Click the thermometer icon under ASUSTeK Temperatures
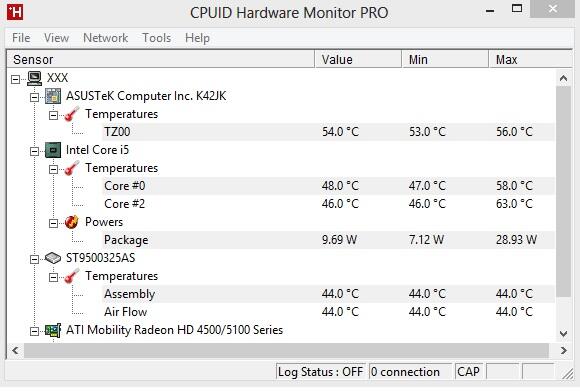 point(71,114)
